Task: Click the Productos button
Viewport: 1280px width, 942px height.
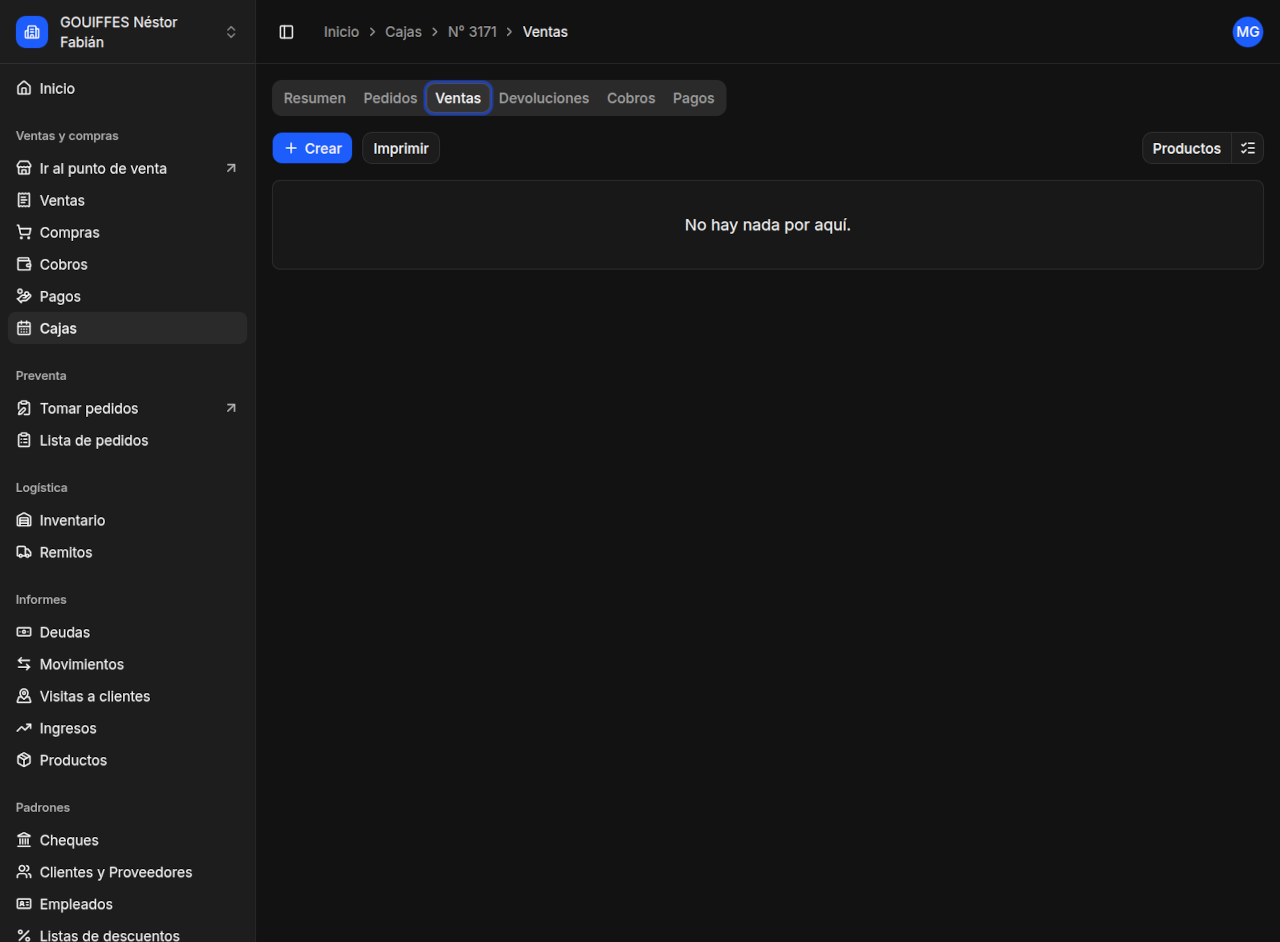Action: coord(1187,148)
